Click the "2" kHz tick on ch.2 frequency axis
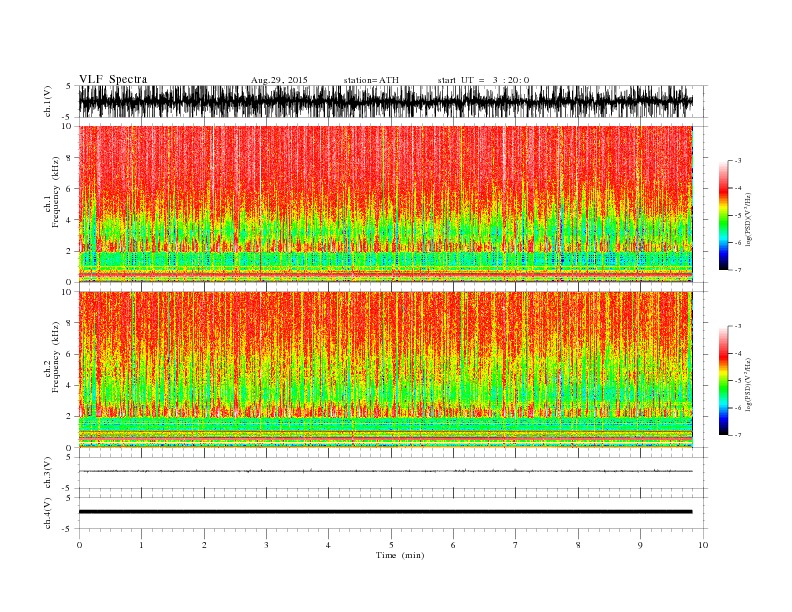 (x=69, y=417)
